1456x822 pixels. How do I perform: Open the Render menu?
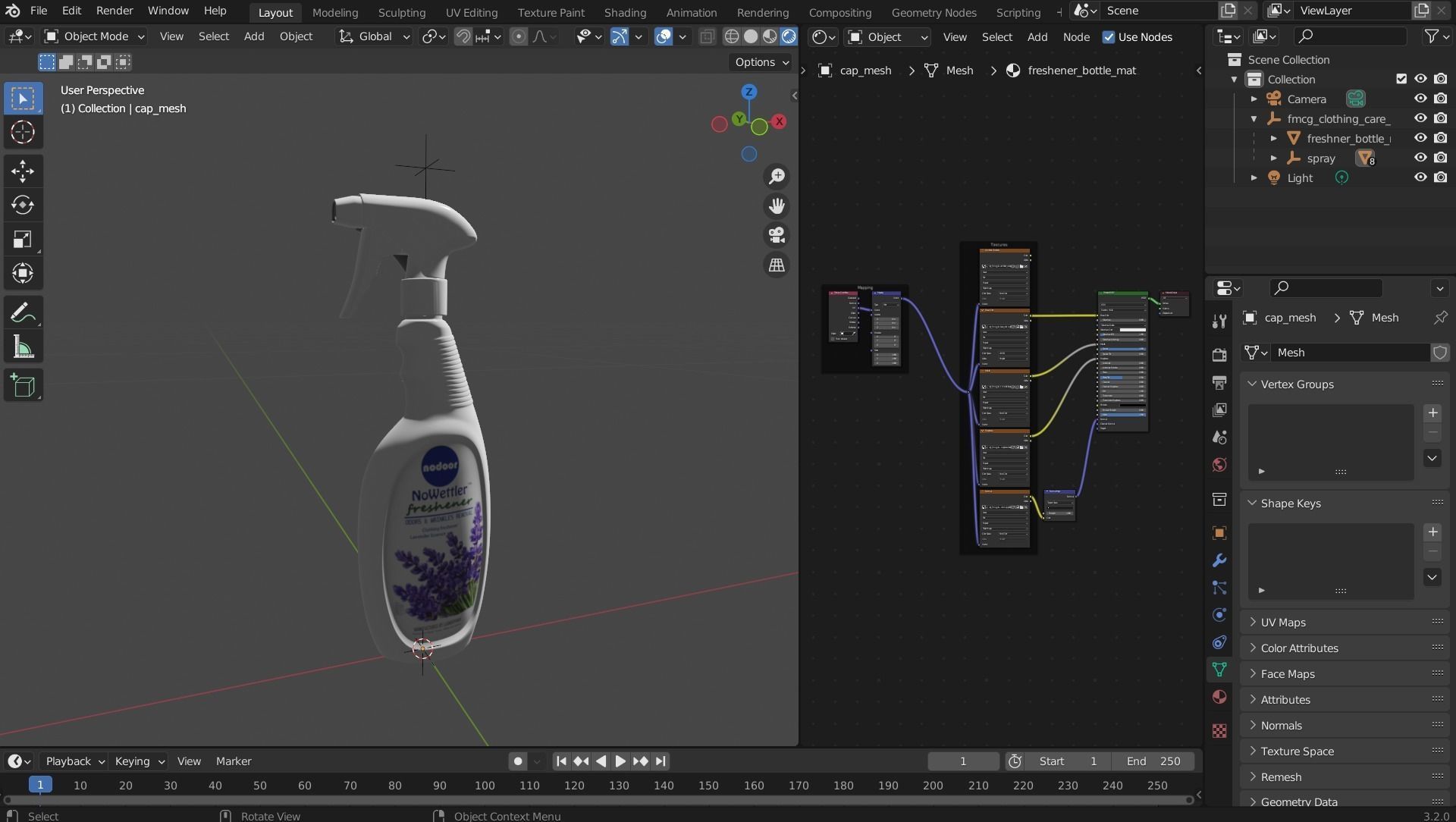click(115, 11)
